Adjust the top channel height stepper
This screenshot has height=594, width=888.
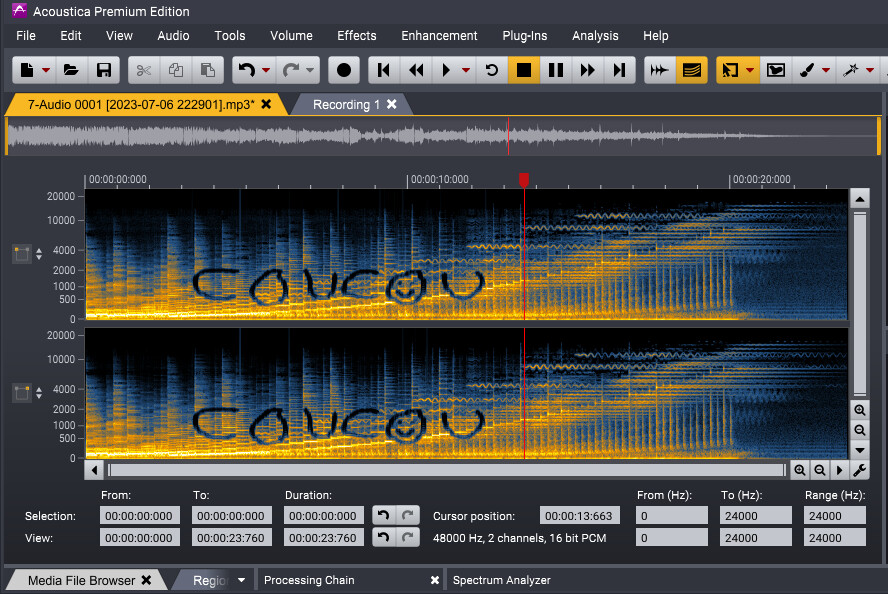[x=39, y=254]
